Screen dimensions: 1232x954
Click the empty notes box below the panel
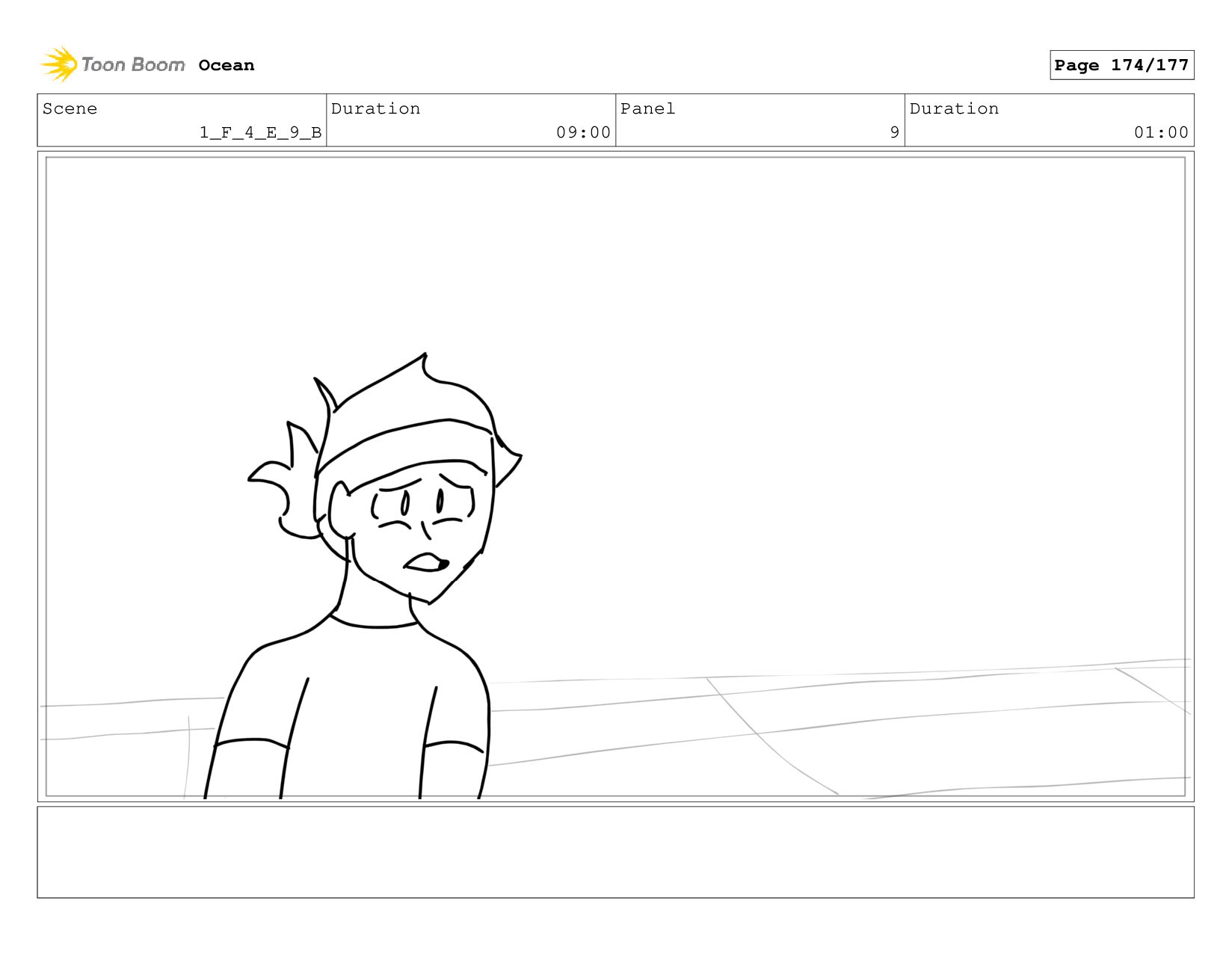coord(615,852)
